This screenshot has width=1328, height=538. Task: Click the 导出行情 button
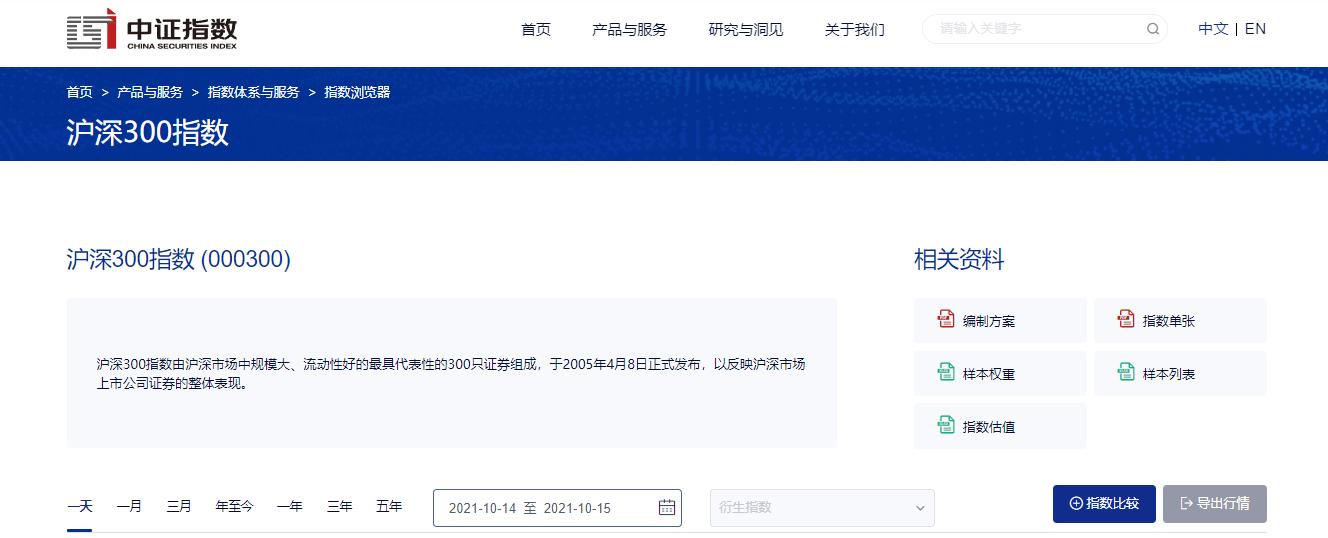(1215, 503)
